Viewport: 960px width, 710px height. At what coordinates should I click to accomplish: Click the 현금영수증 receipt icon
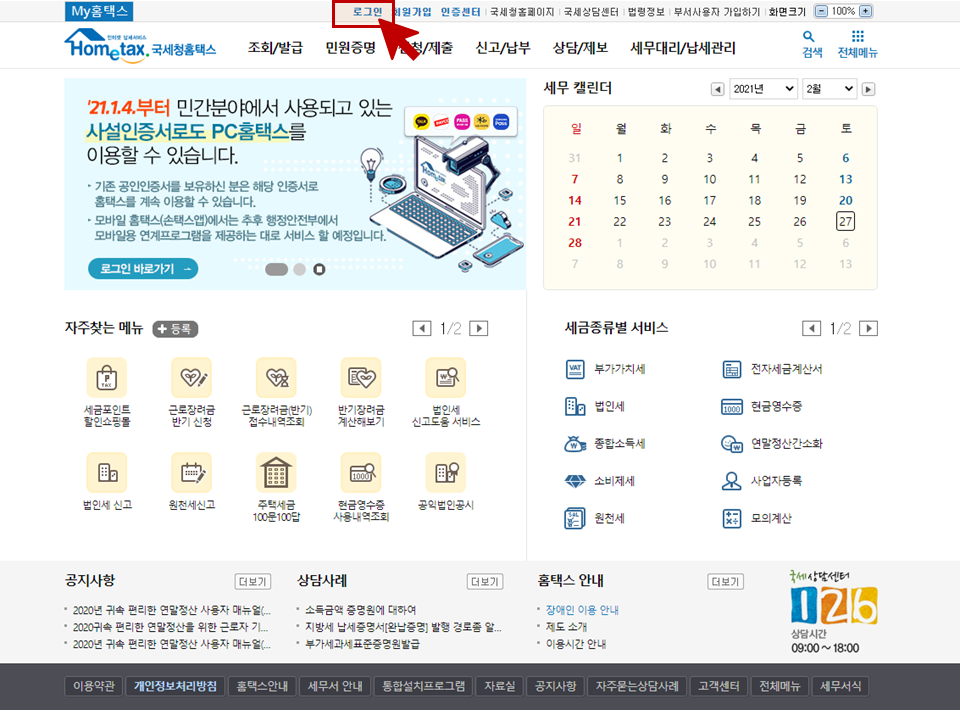click(x=732, y=406)
